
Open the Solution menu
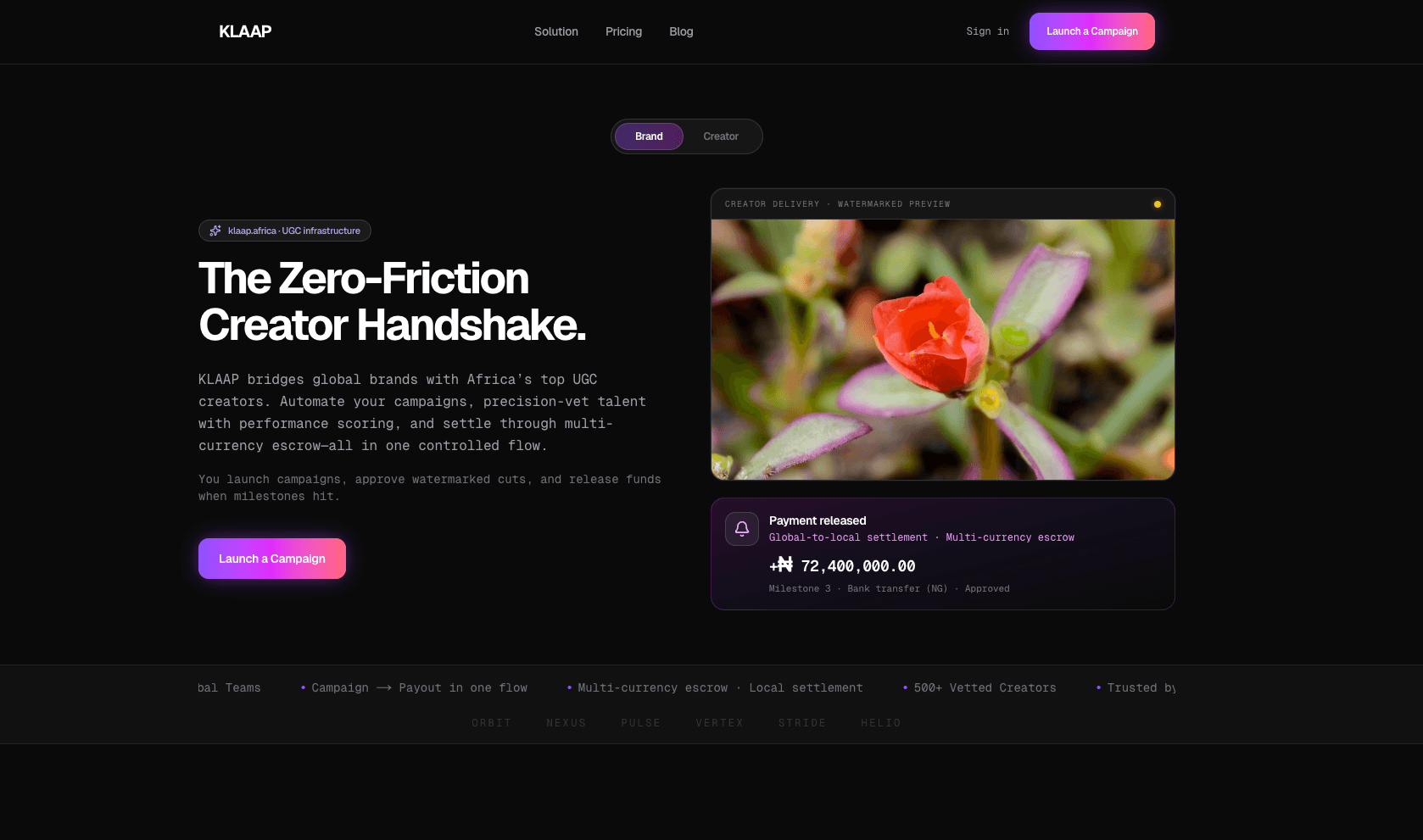[x=556, y=31]
